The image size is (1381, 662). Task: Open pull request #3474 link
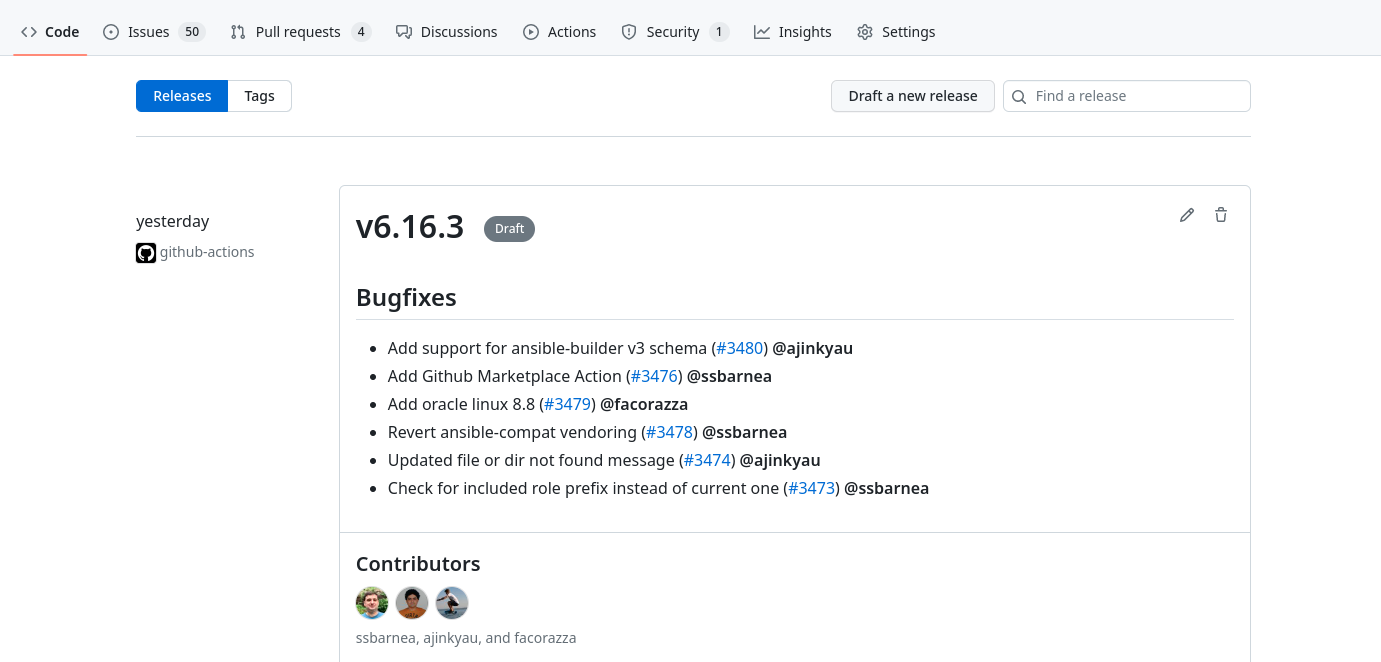(707, 460)
